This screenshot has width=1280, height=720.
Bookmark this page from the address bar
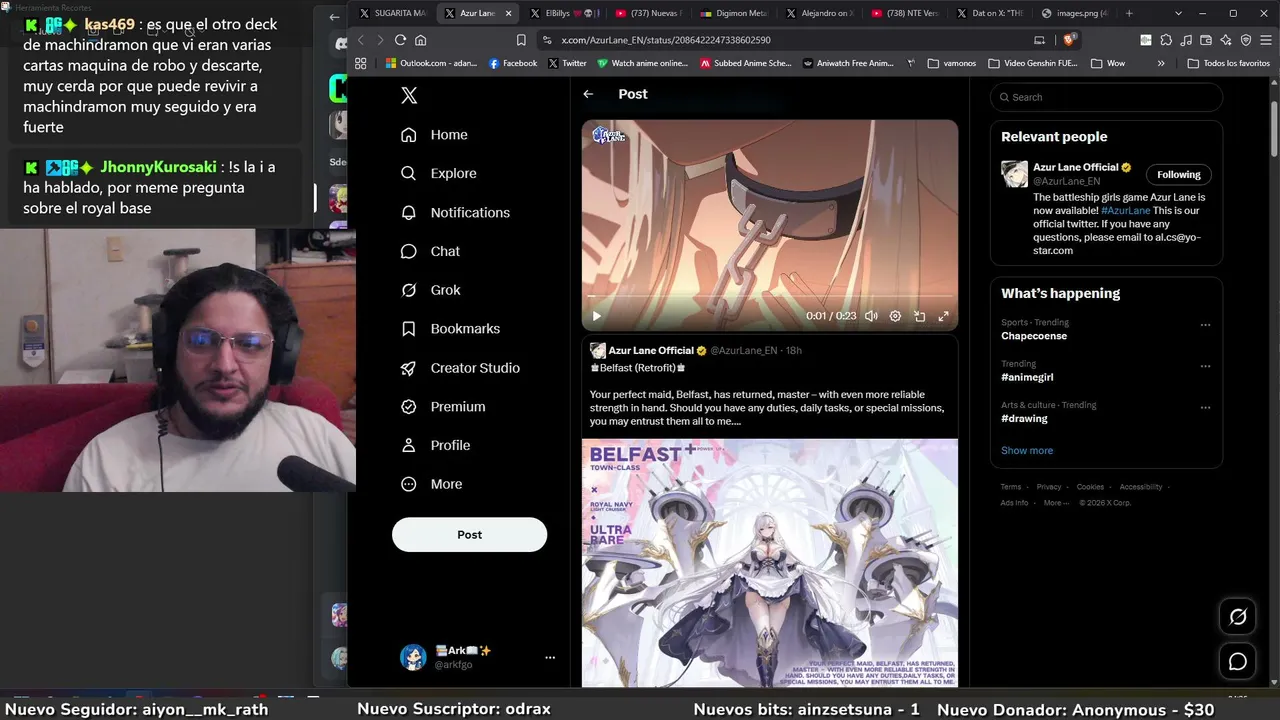tap(521, 40)
